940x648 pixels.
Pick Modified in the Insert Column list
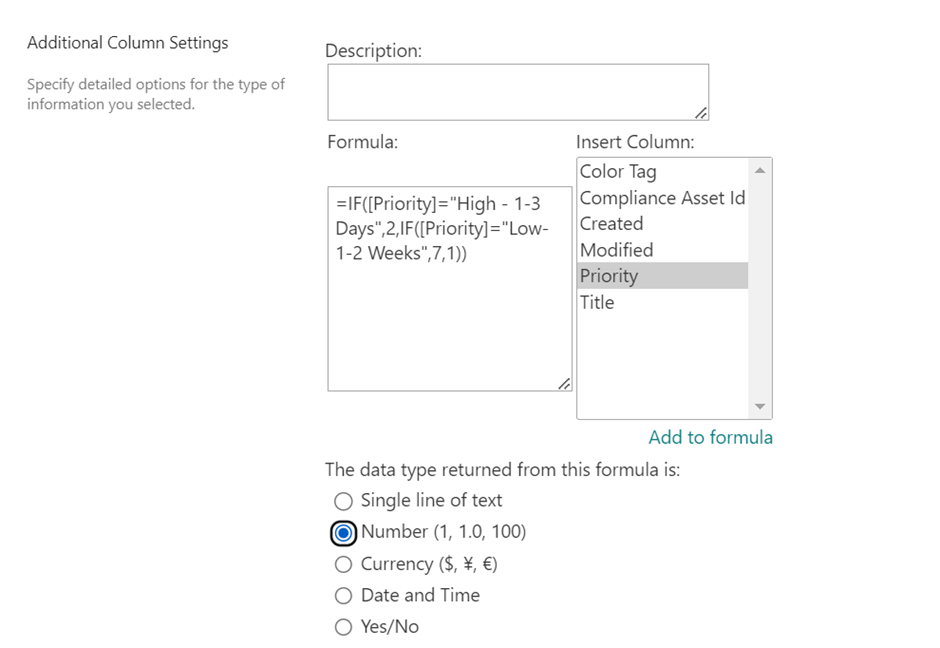click(x=616, y=250)
